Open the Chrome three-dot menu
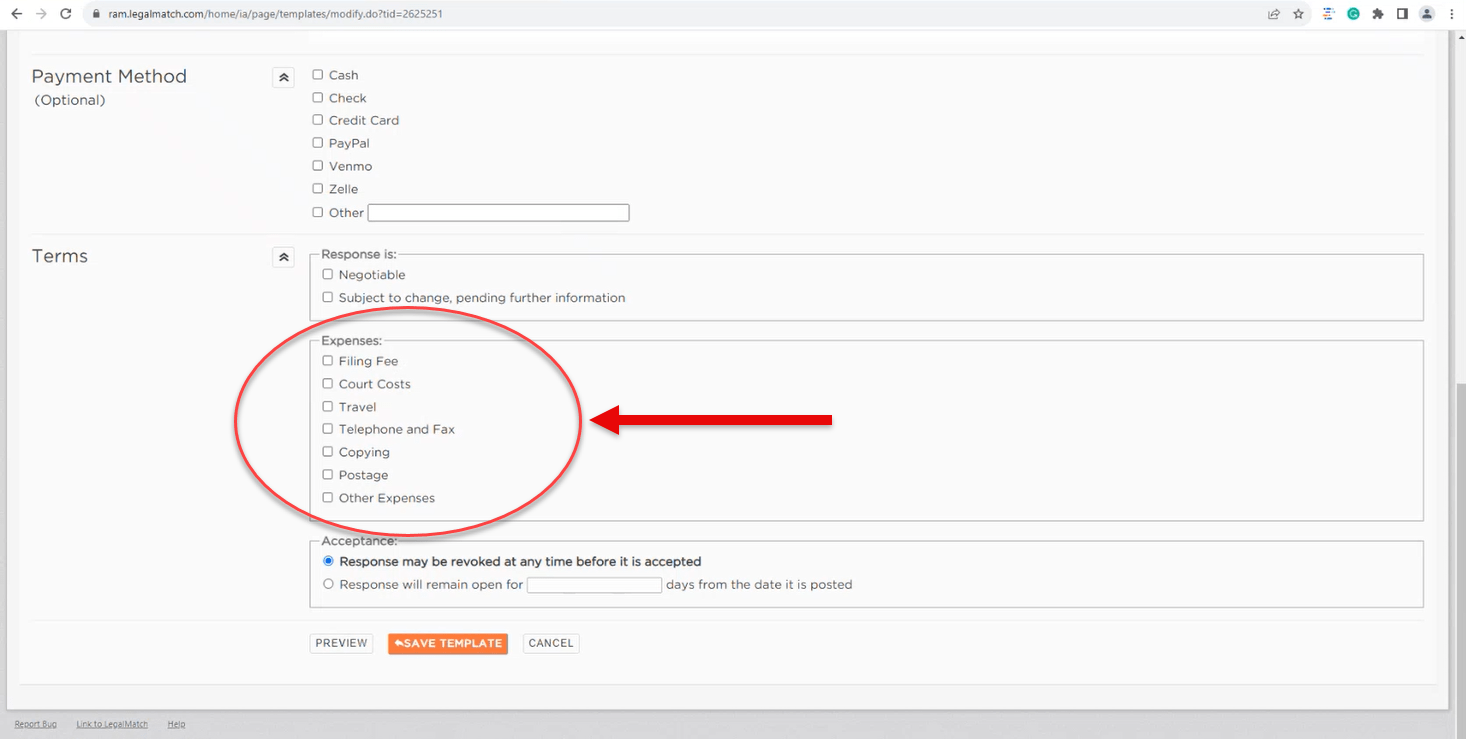Image resolution: width=1466 pixels, height=739 pixels. tap(1451, 14)
